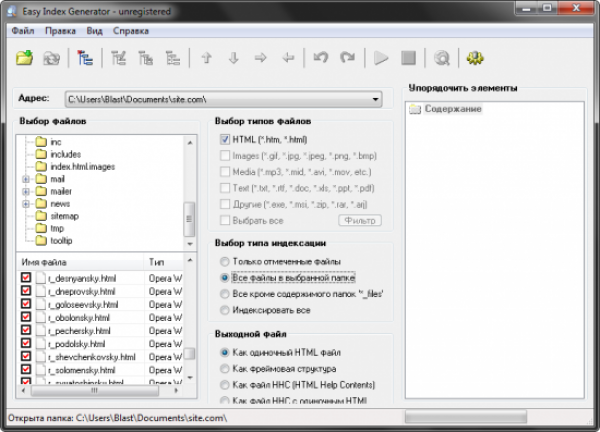Open the Файл menu
600x432 pixels.
22,31
